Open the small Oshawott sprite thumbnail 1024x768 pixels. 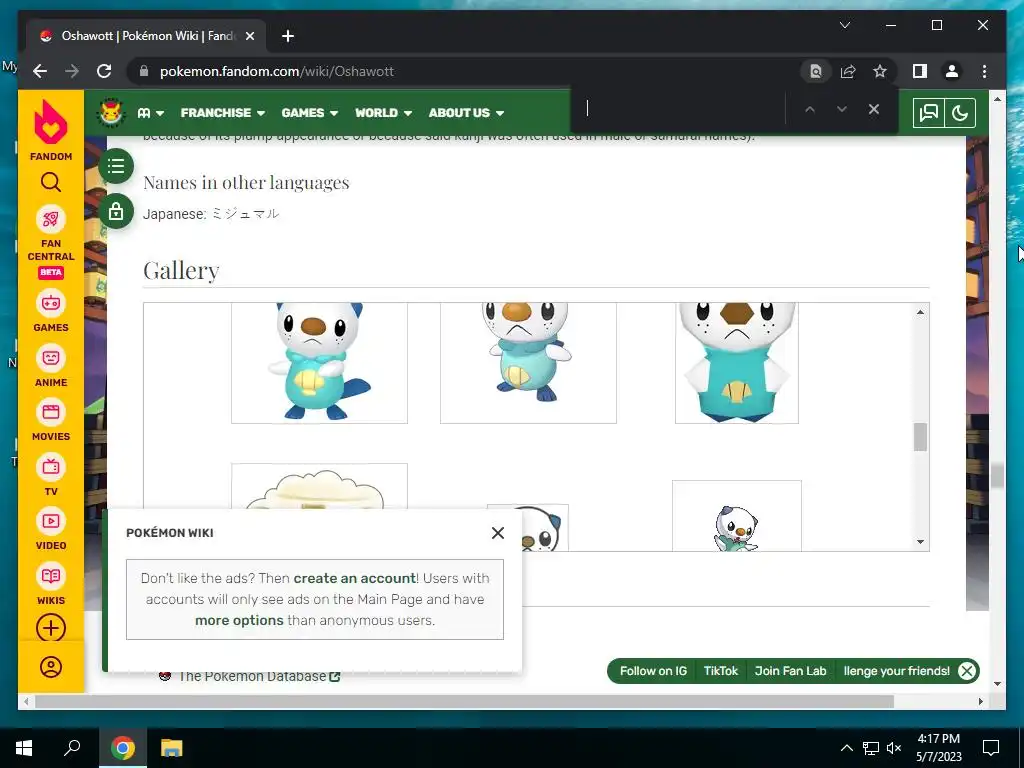(x=737, y=516)
